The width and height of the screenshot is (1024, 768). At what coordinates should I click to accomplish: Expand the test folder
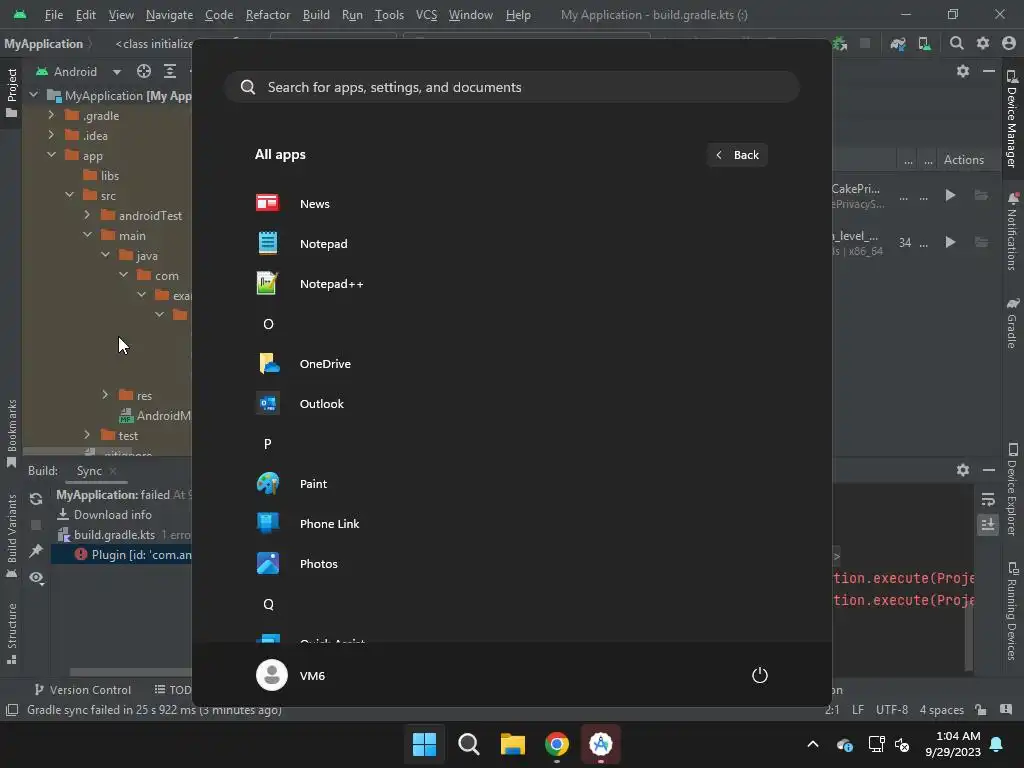(87, 435)
